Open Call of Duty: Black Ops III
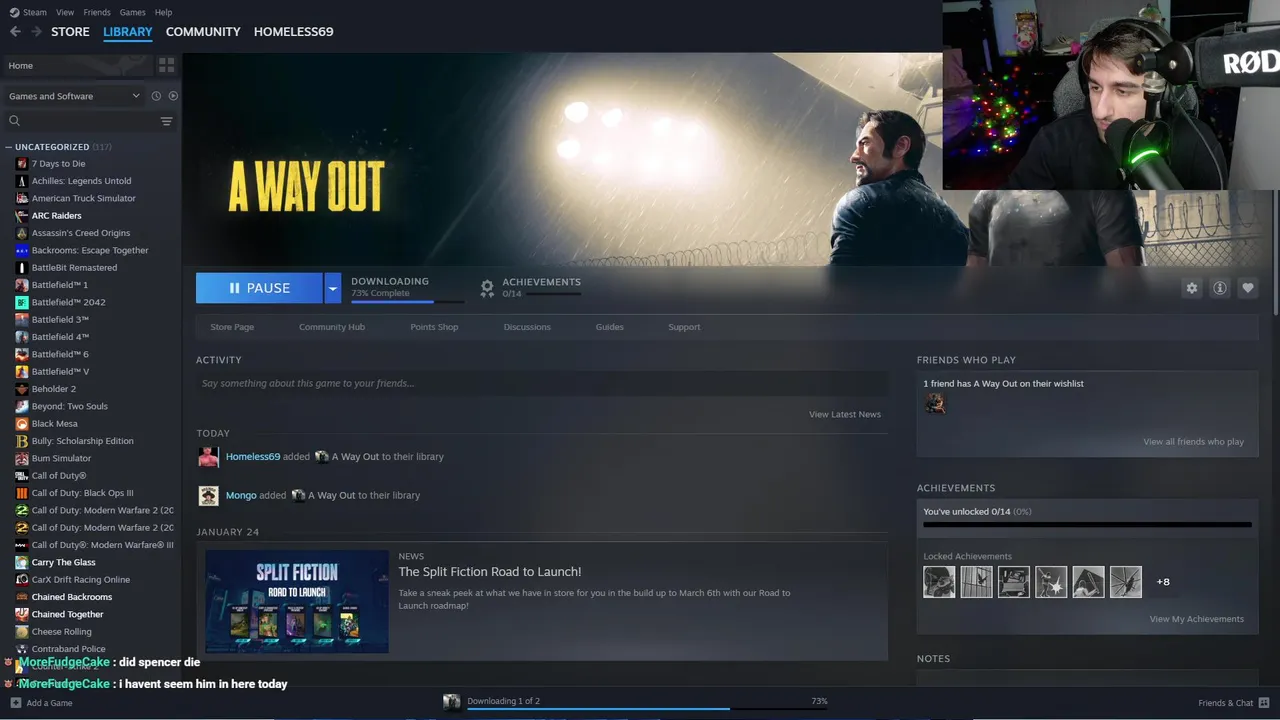 (x=82, y=493)
